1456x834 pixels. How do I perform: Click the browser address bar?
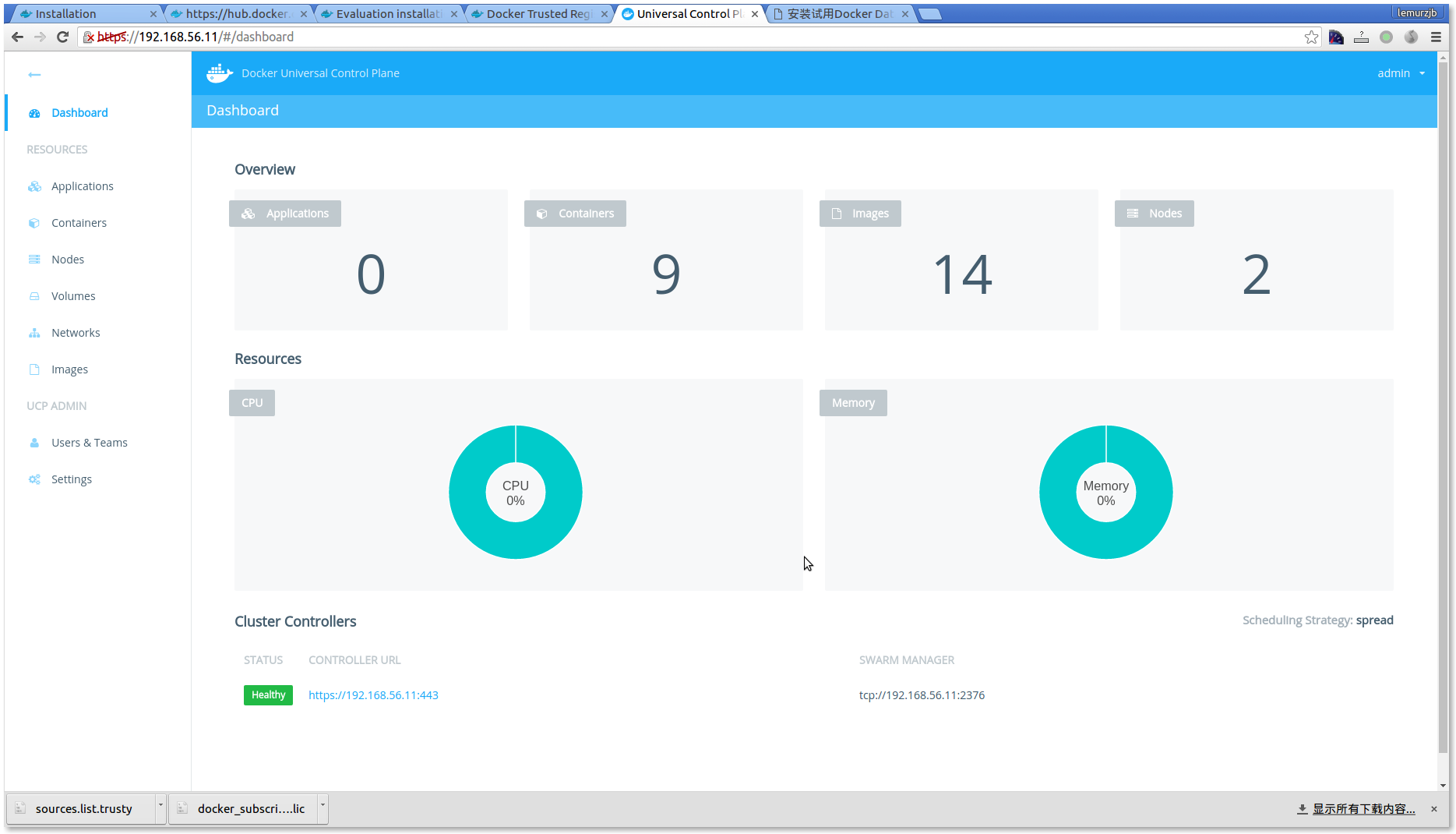coord(701,37)
